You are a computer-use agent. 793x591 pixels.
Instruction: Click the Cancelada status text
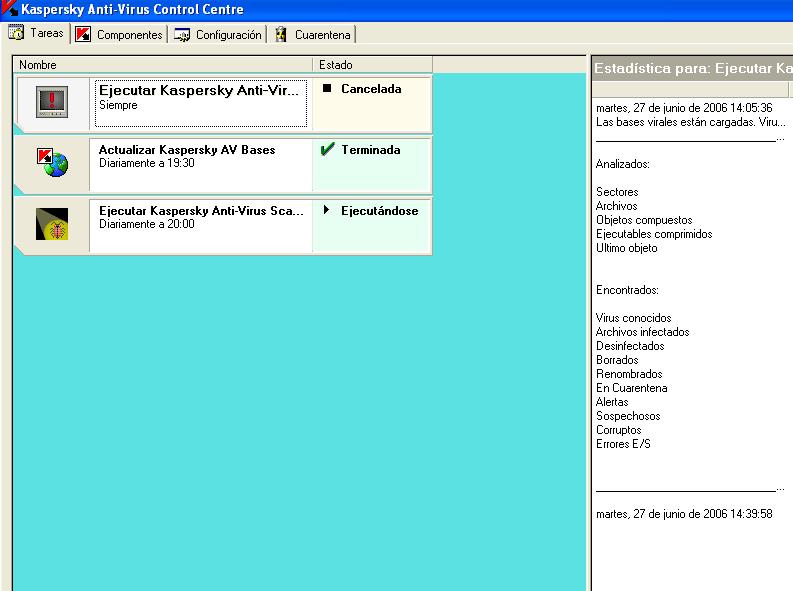pyautogui.click(x=371, y=89)
